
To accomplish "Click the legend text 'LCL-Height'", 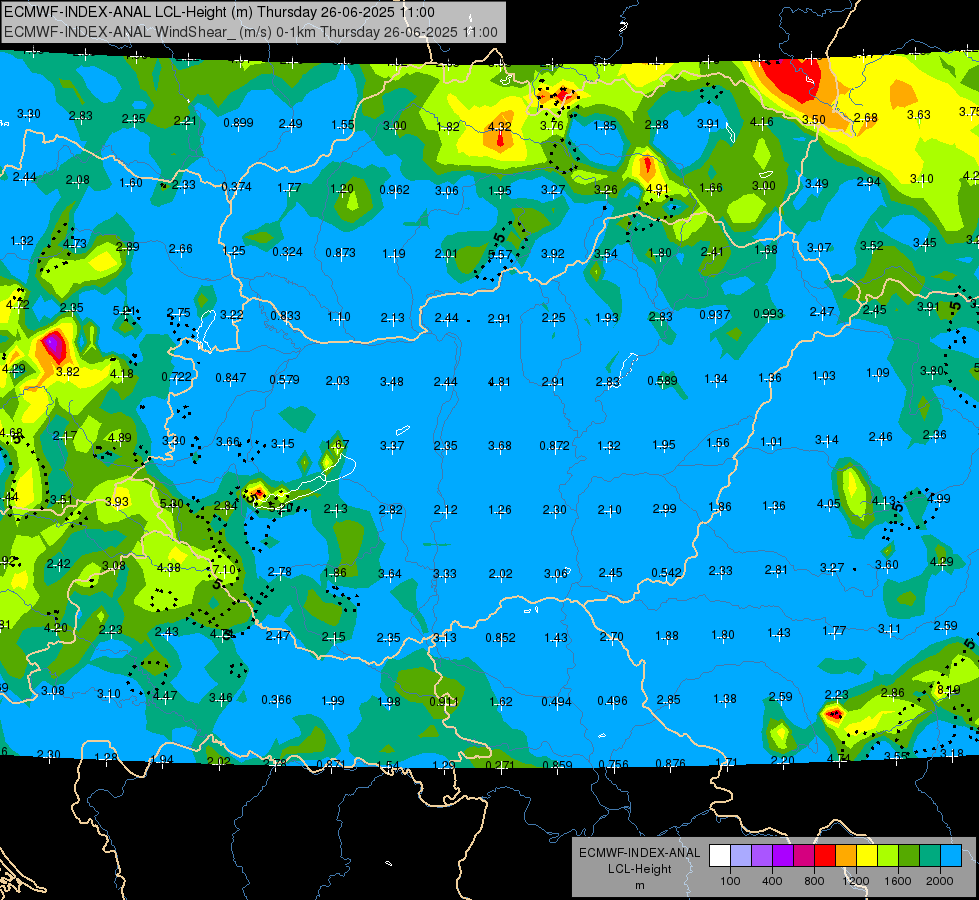I will pos(639,869).
